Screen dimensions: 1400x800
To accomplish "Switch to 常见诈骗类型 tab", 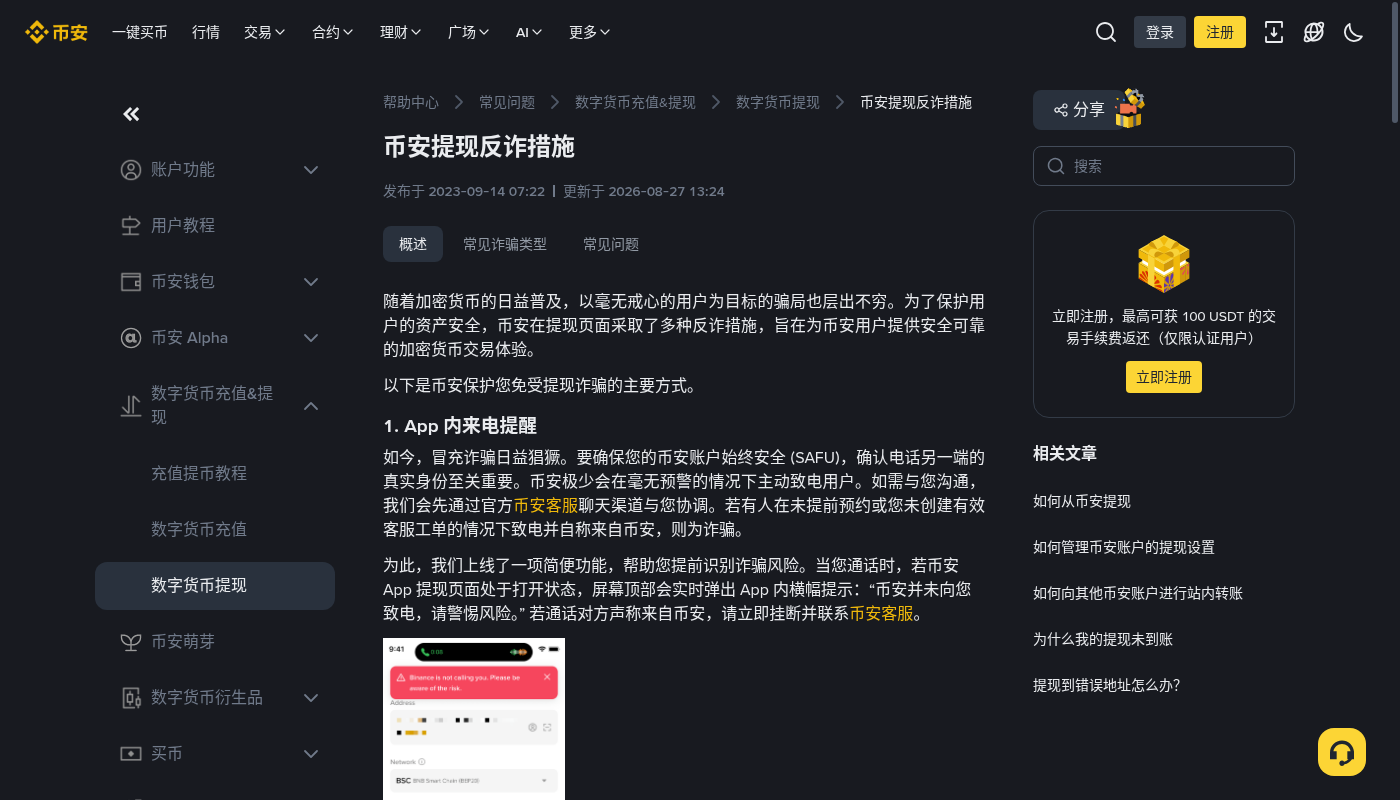I will (505, 244).
